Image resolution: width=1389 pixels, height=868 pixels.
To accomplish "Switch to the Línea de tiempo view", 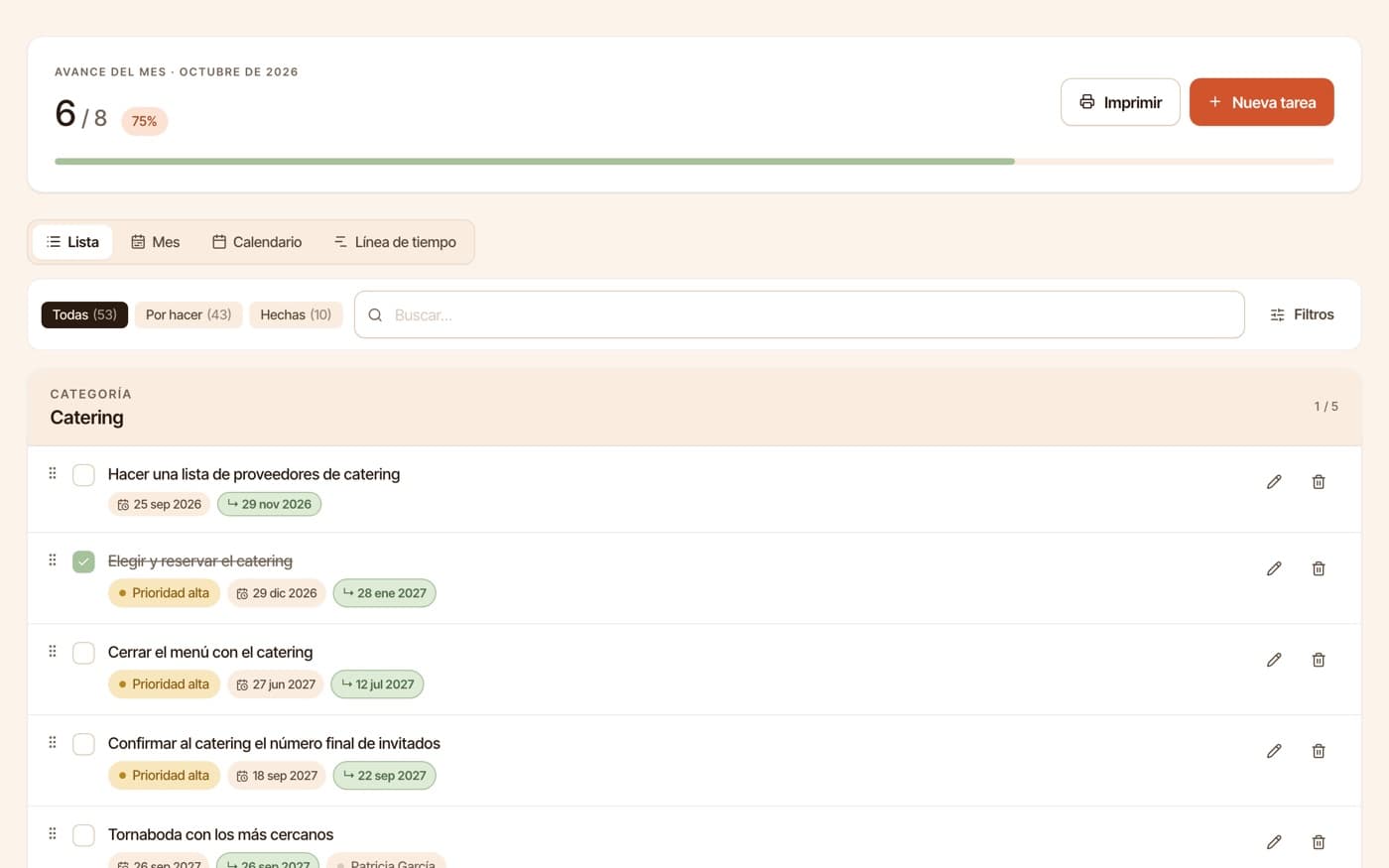I will (x=395, y=242).
